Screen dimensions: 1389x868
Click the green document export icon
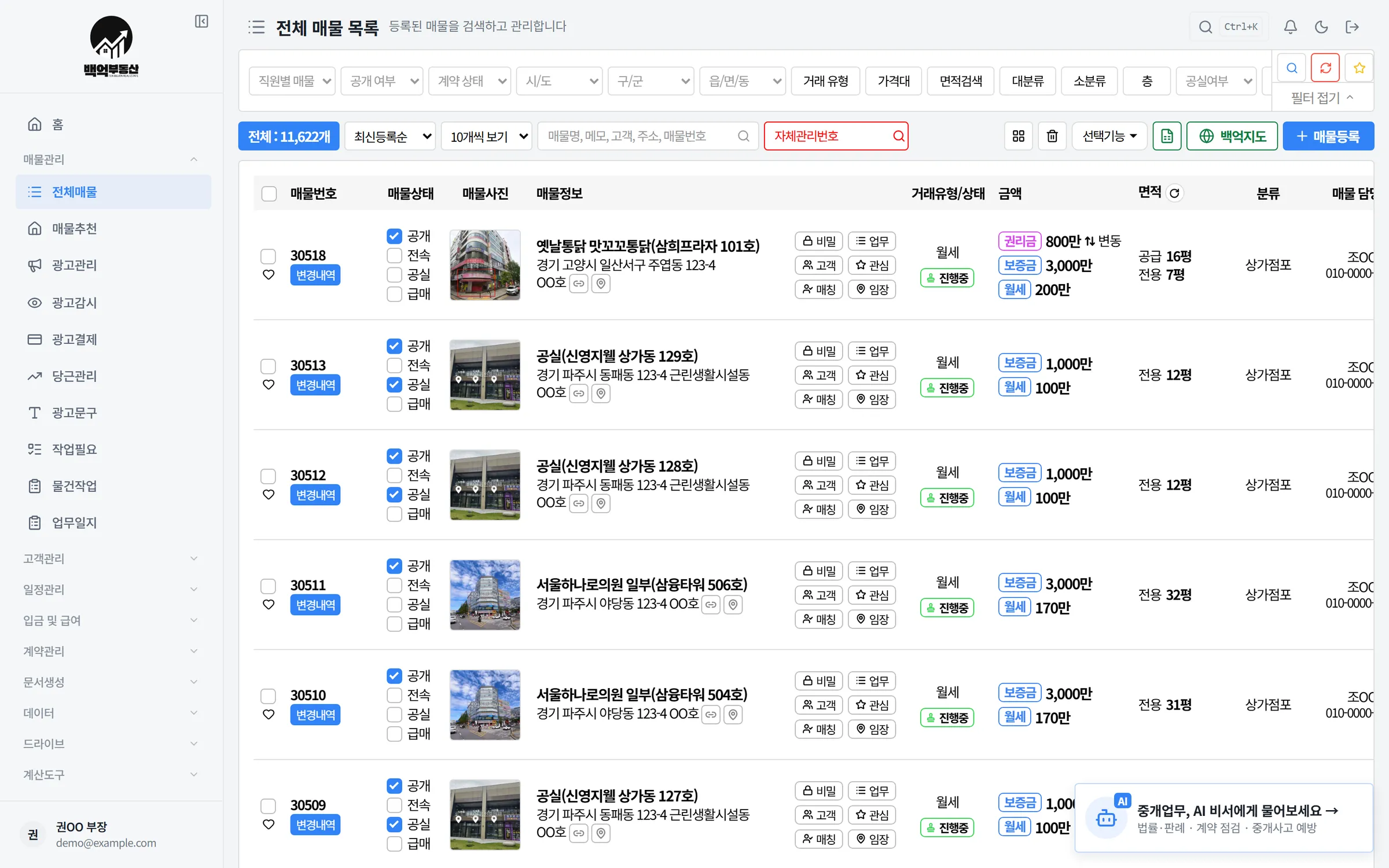1167,136
